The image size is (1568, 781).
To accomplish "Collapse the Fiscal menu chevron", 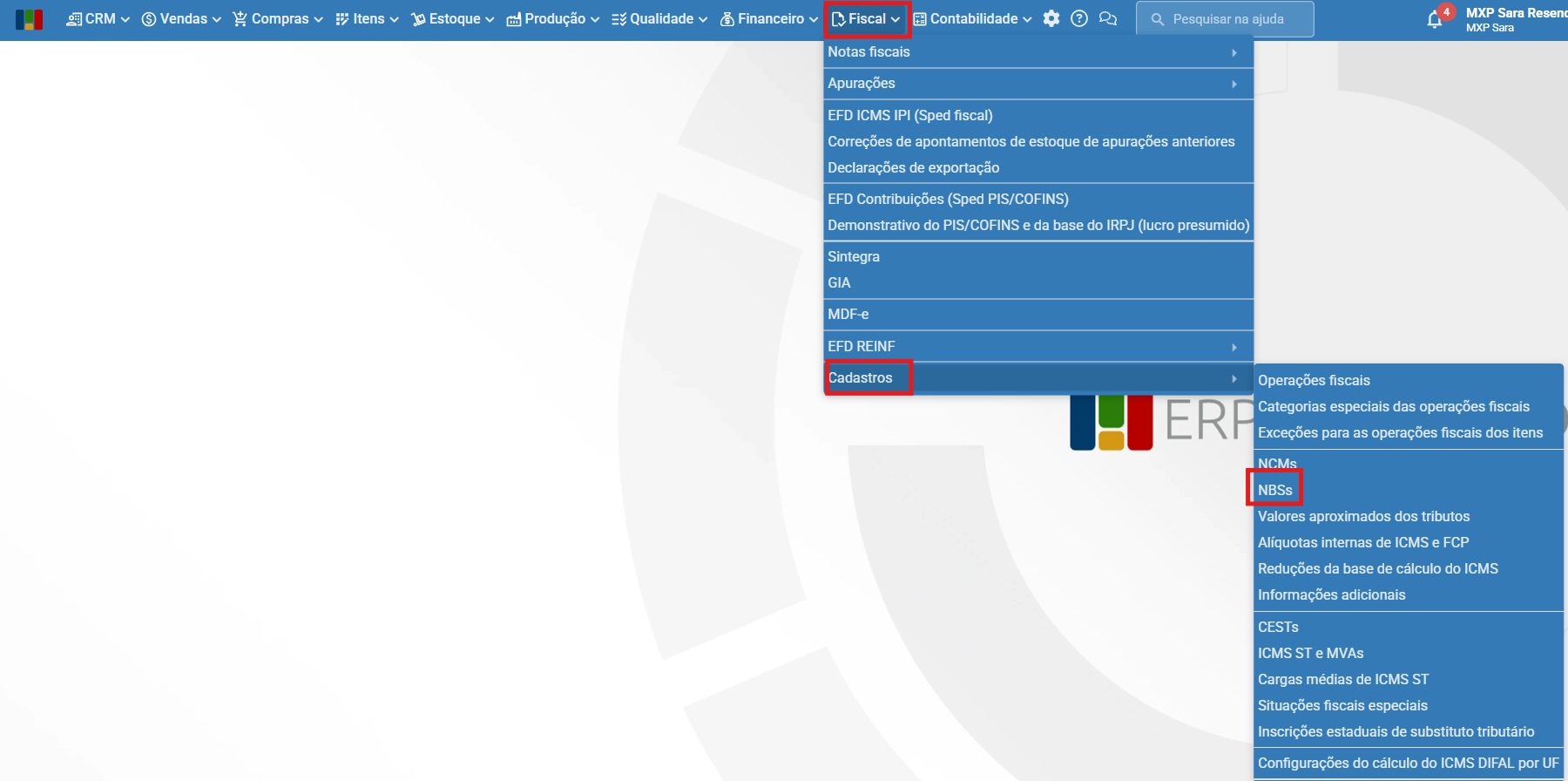I will coord(896,19).
